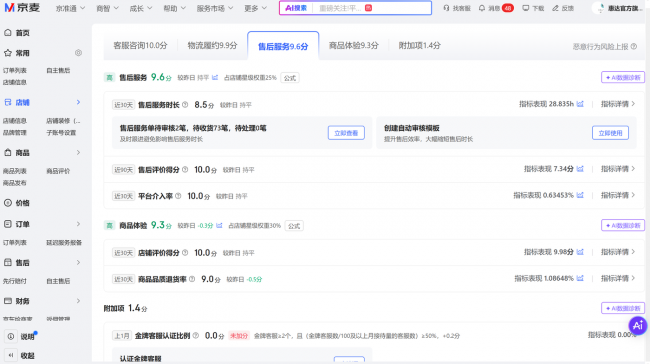650x364 pixels.
Task: Click the 京麦 logo
Action: (22, 7)
